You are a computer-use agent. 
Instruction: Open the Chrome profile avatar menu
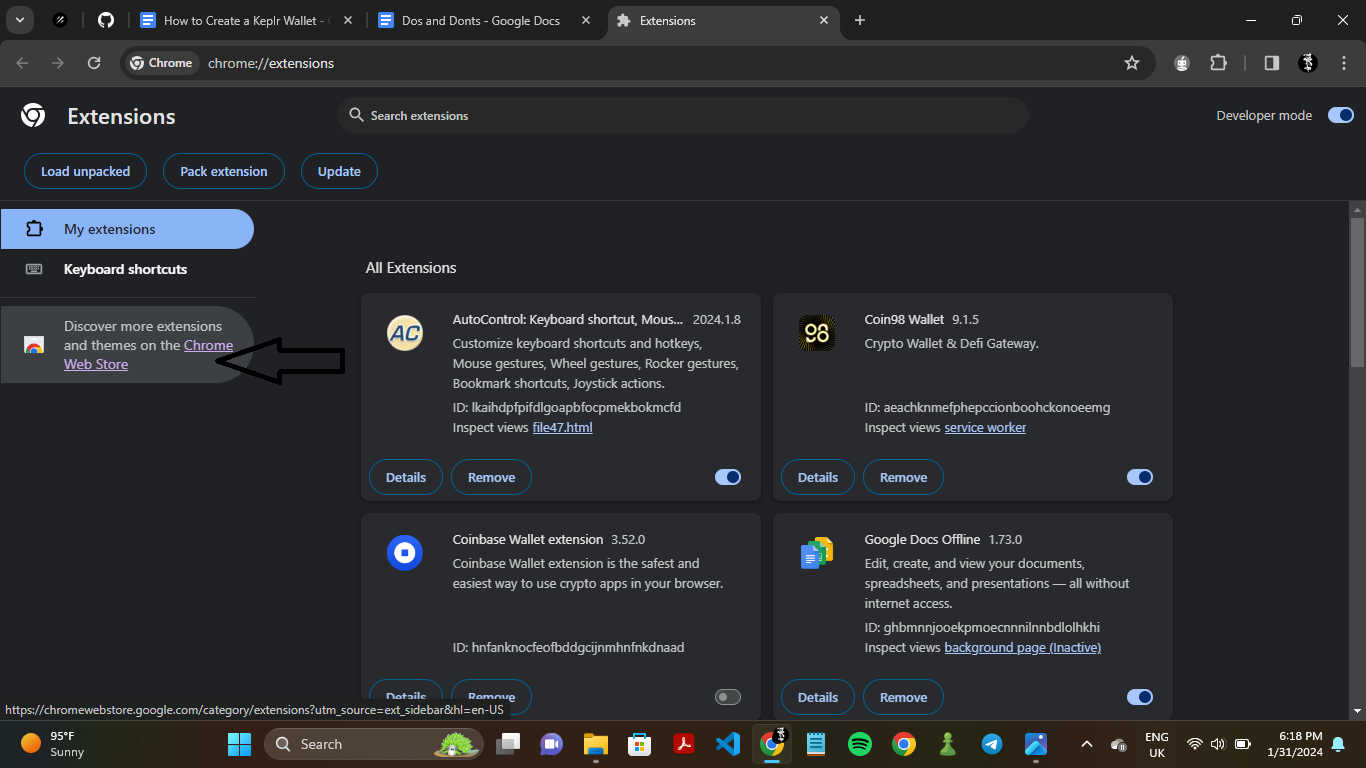pos(1308,63)
